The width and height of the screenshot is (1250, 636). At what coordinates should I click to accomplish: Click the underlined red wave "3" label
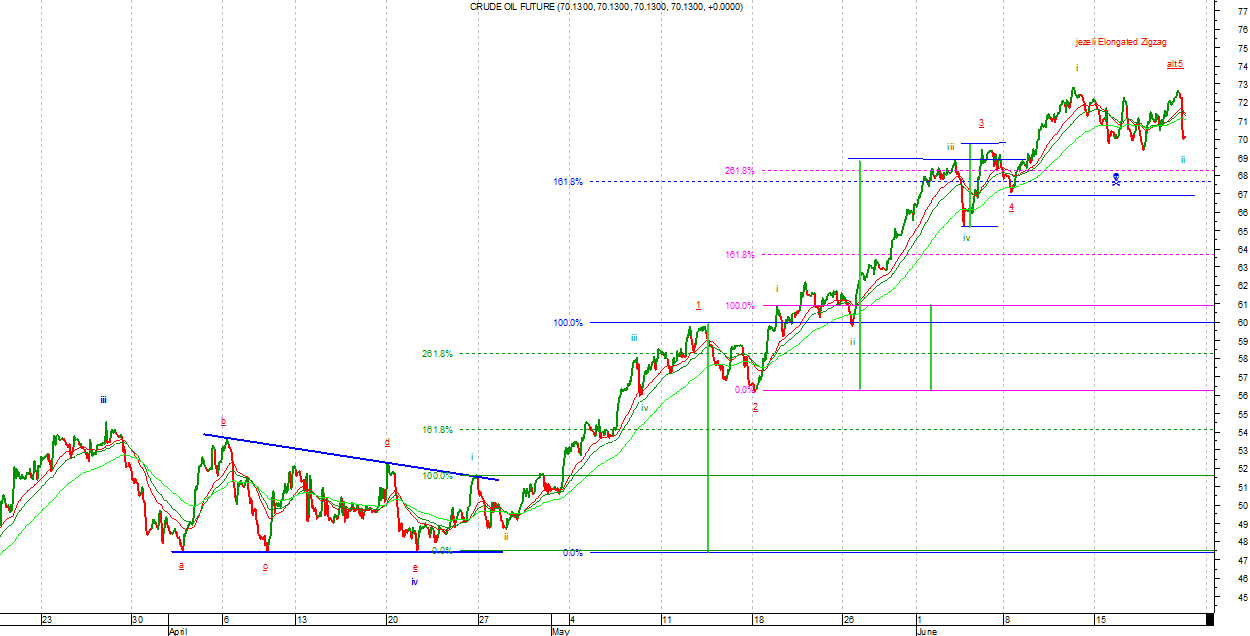coord(981,124)
